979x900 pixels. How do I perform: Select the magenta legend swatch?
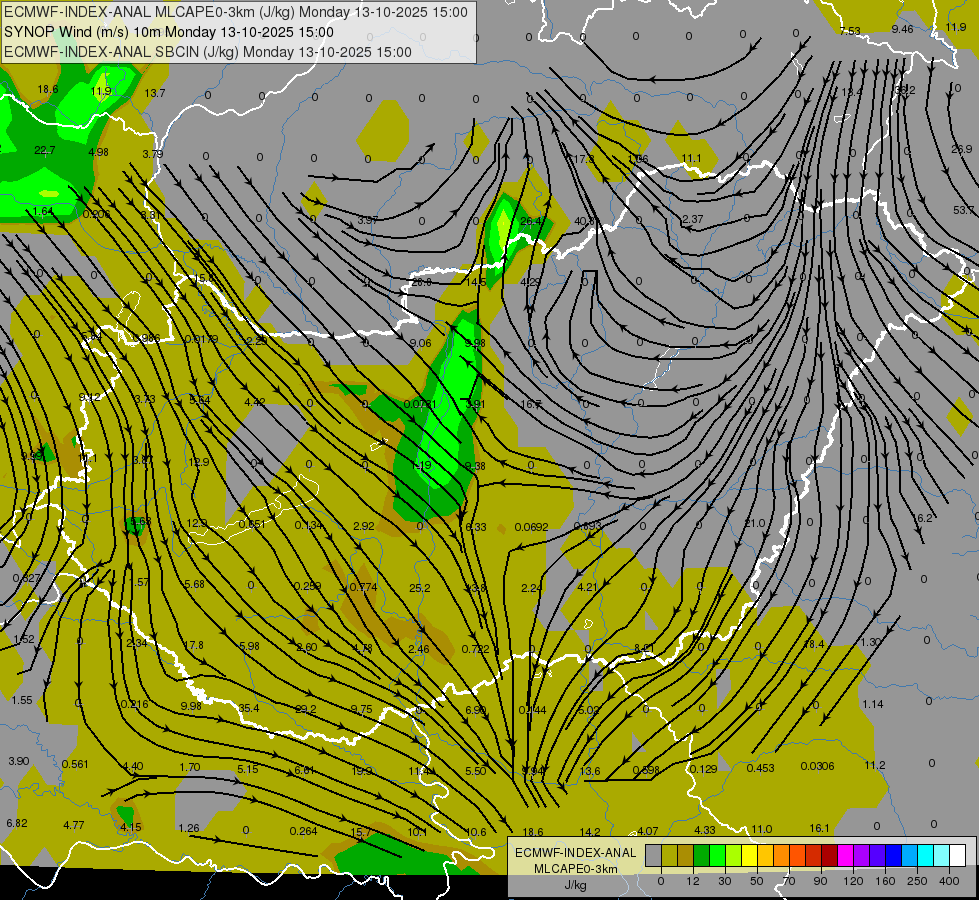pyautogui.click(x=845, y=856)
